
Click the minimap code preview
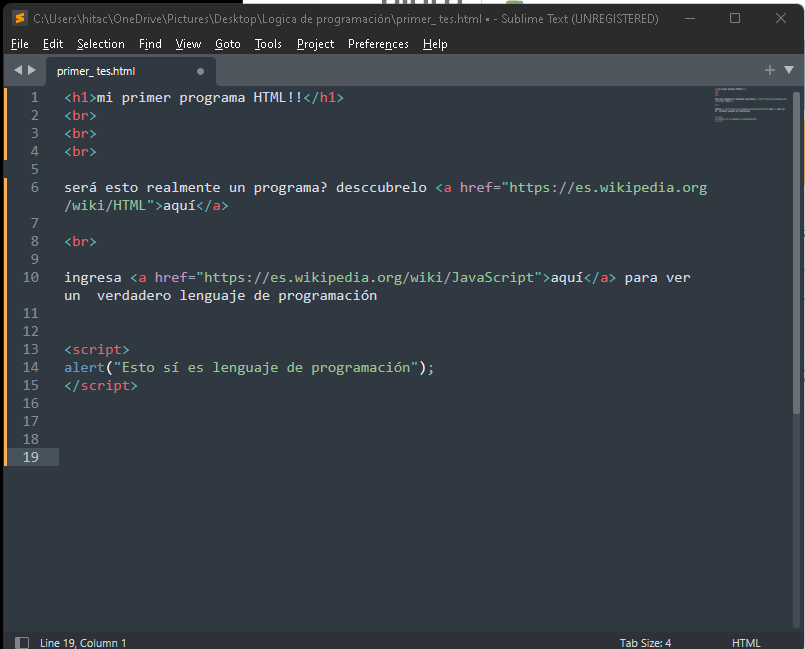750,105
